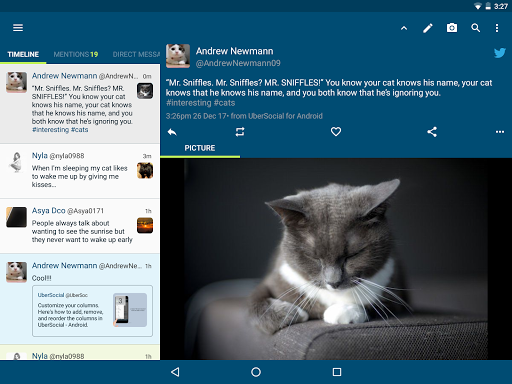Click the Twitter bird icon
Viewport: 512px width, 384px height.
(x=500, y=53)
